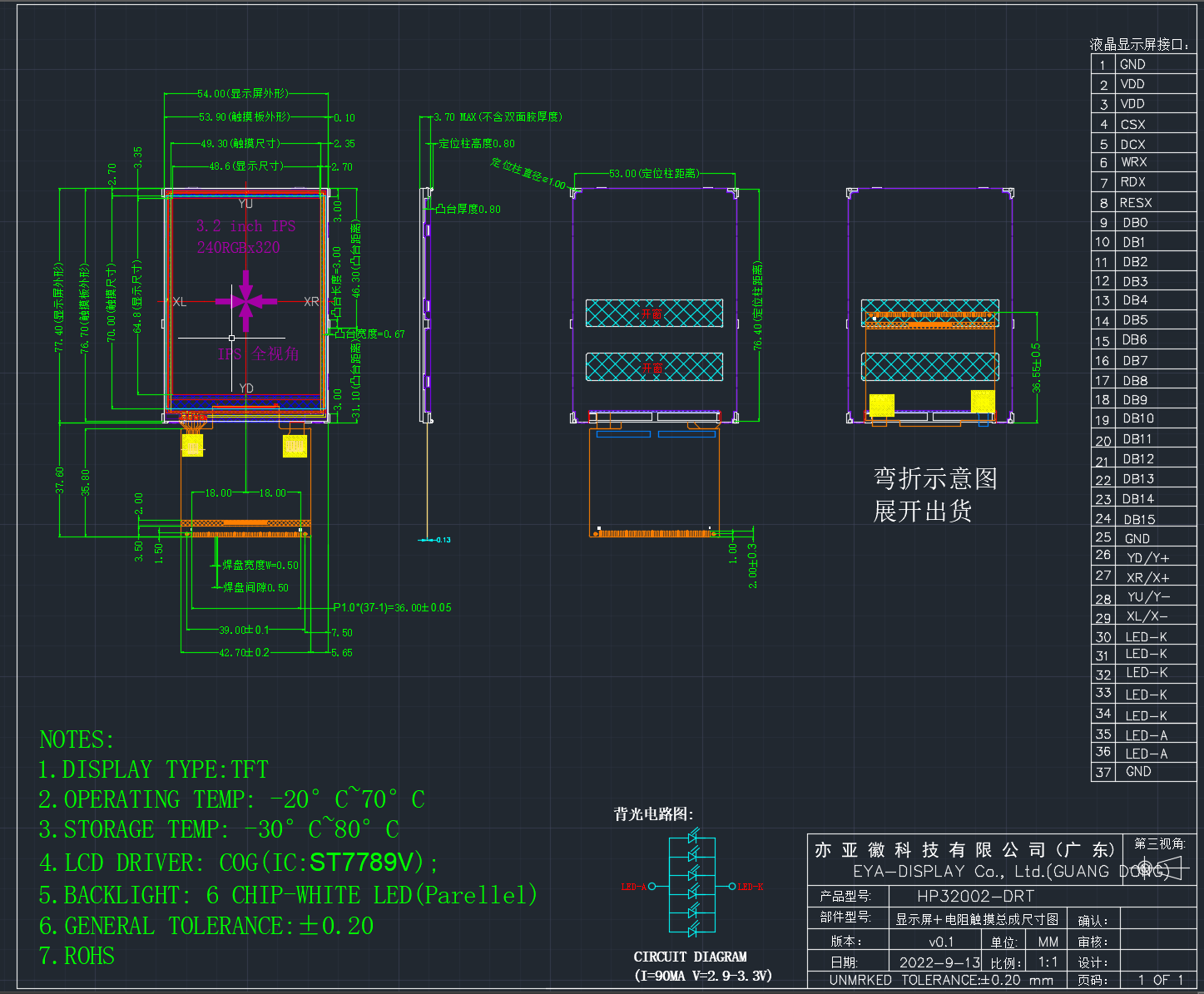Image resolution: width=1204 pixels, height=994 pixels.
Task: Select the "IPS 全视角" label
Action: [258, 354]
